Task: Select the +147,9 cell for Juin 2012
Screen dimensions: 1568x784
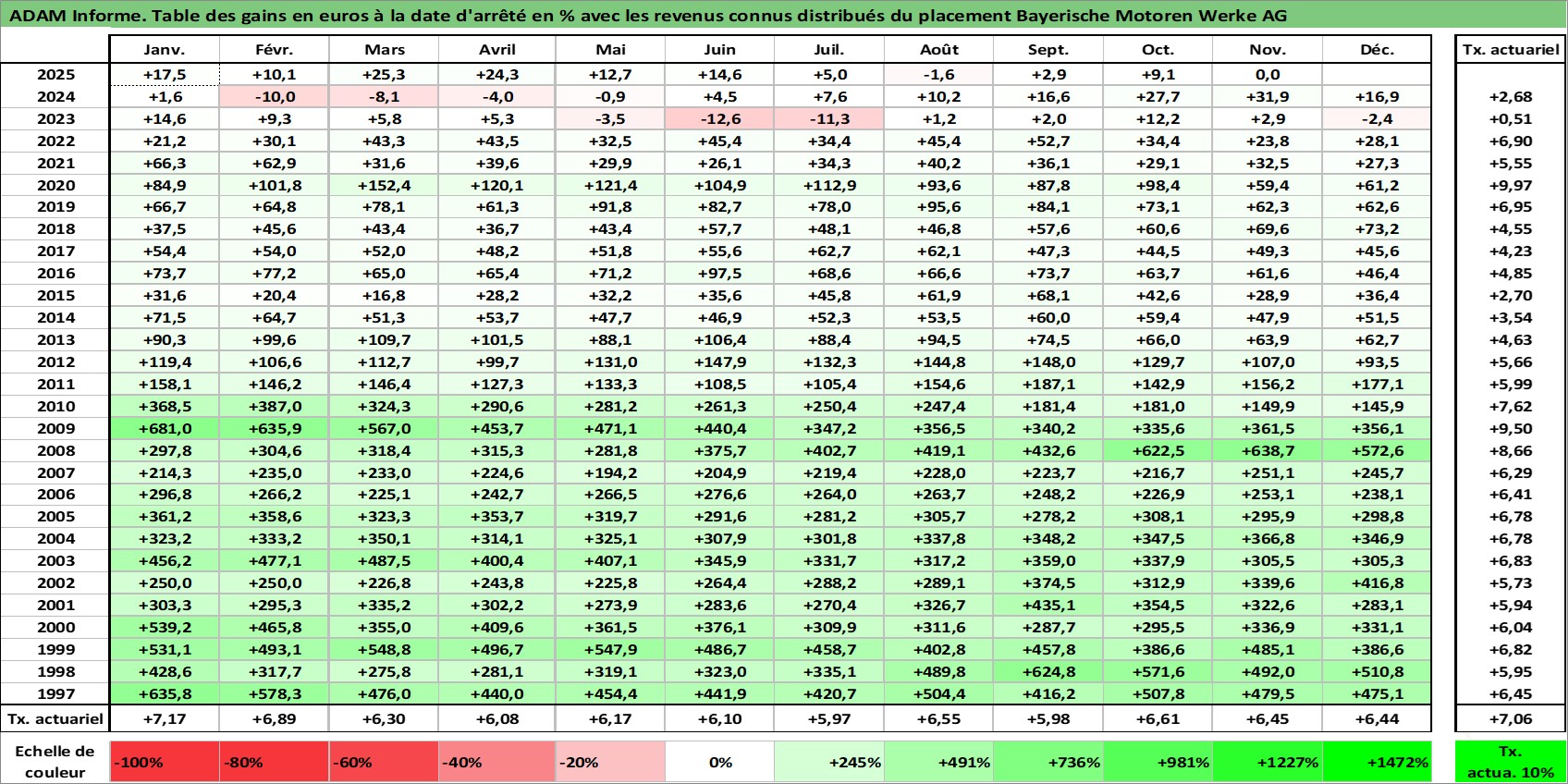Action: pyautogui.click(x=720, y=361)
